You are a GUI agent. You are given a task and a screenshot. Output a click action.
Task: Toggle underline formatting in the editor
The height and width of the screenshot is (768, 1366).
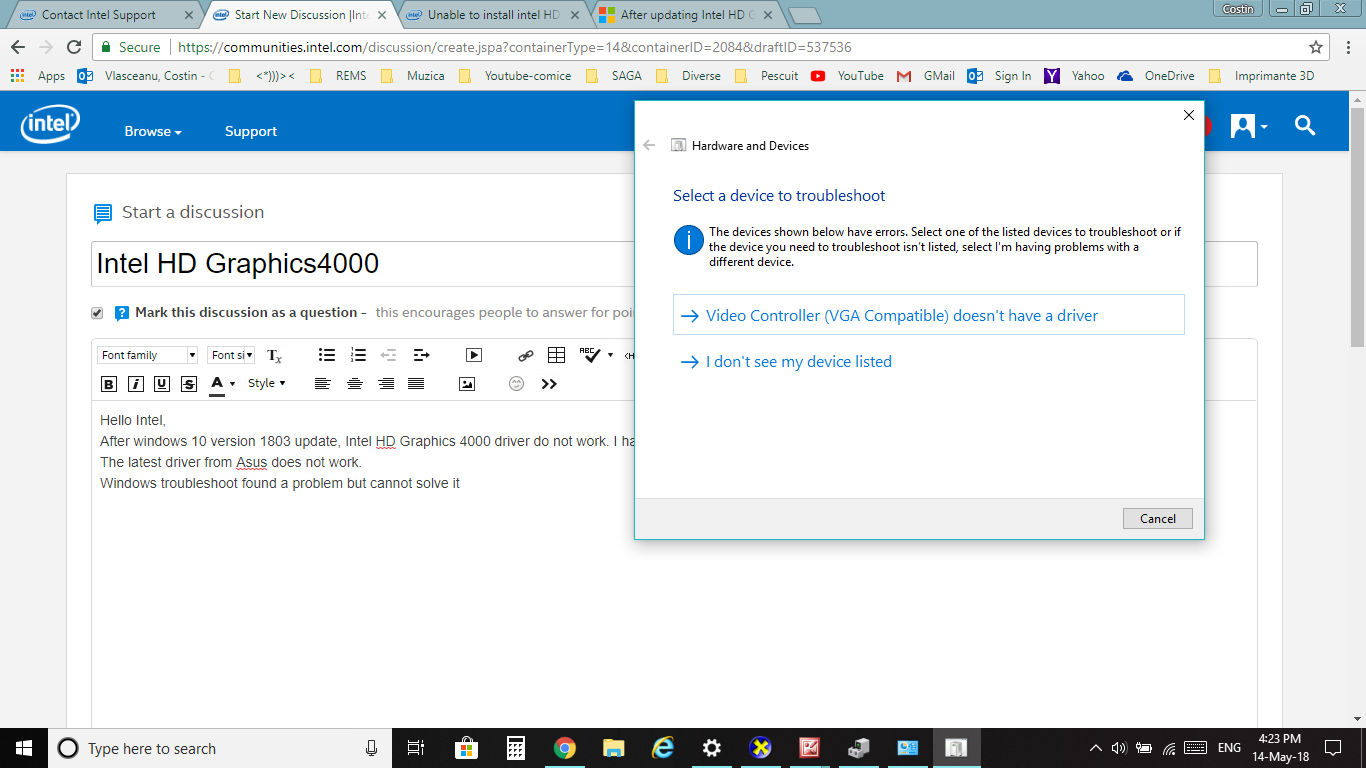(x=161, y=384)
